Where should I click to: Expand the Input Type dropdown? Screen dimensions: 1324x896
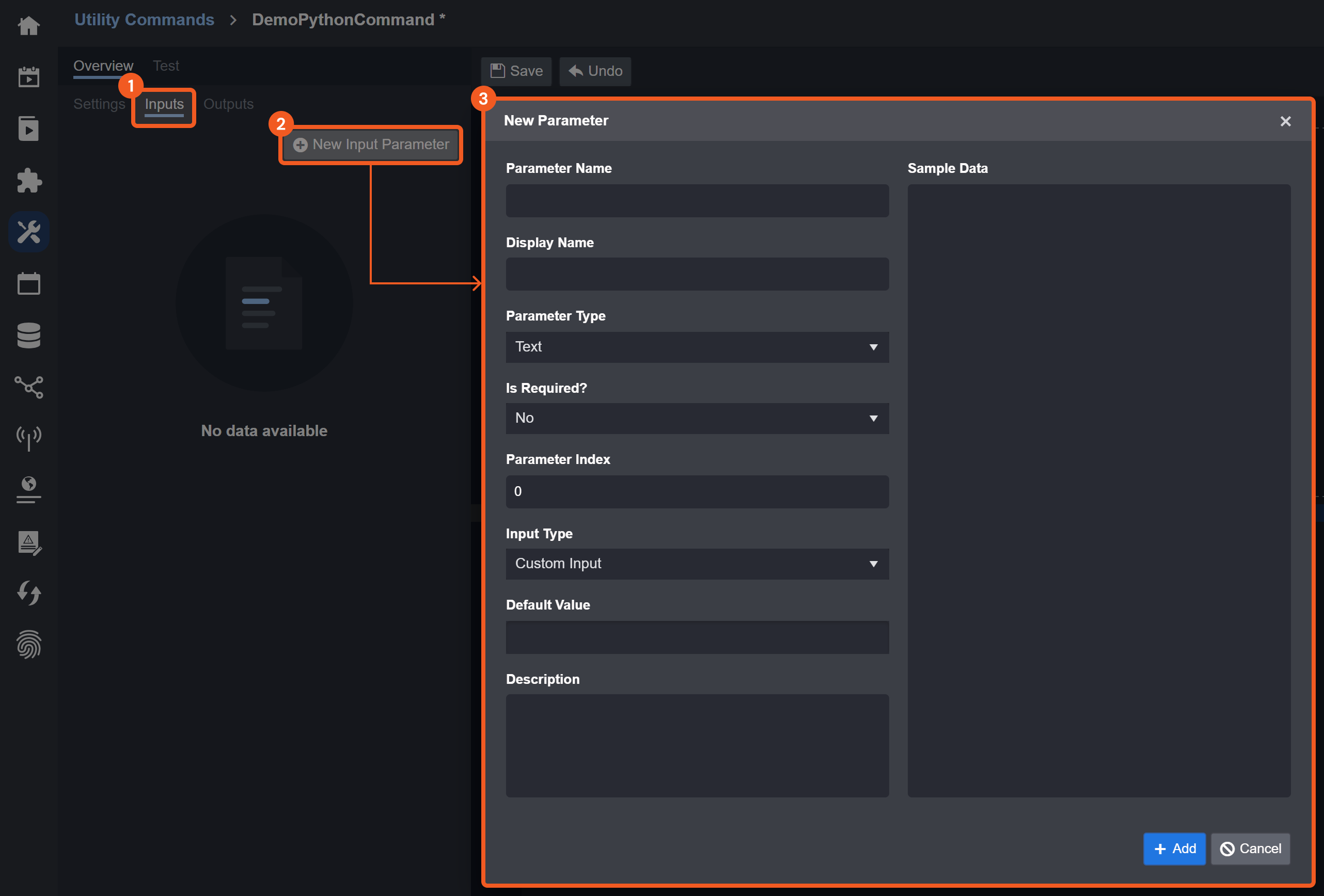[x=697, y=564]
